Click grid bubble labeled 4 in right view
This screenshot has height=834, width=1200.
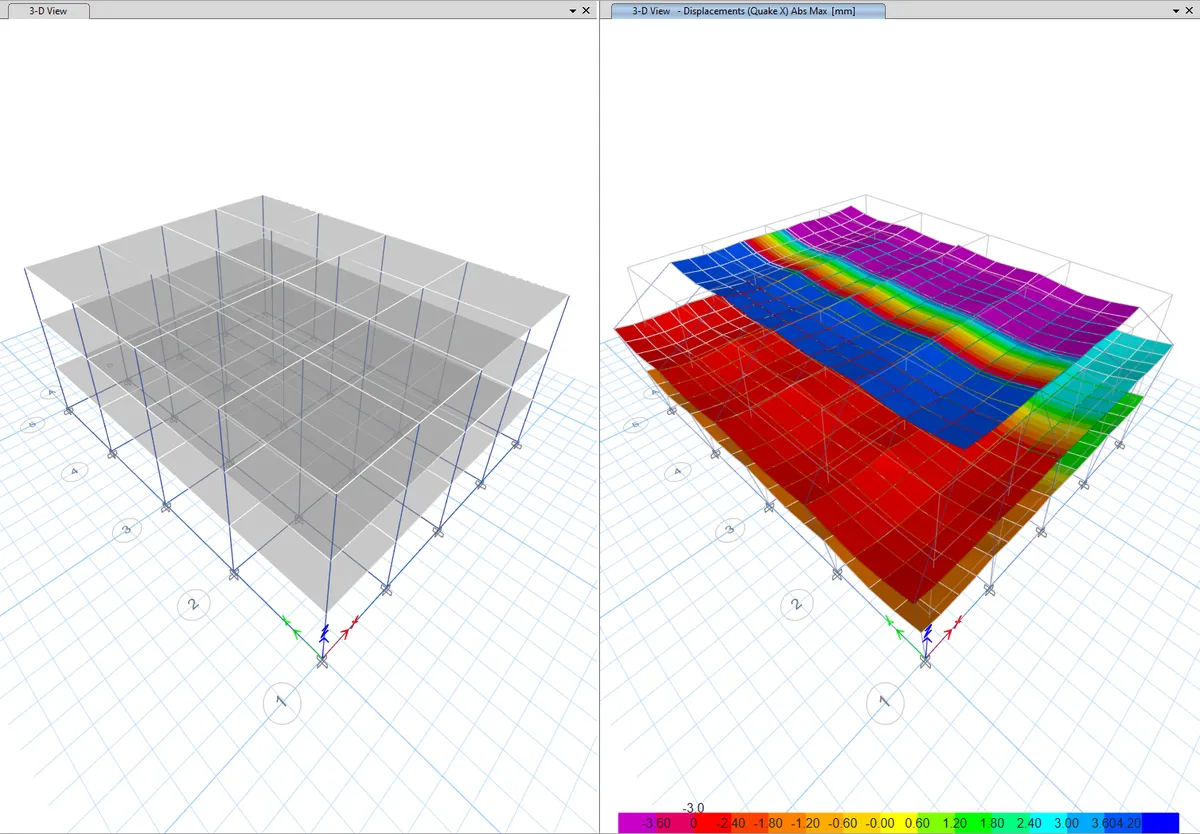tap(677, 471)
